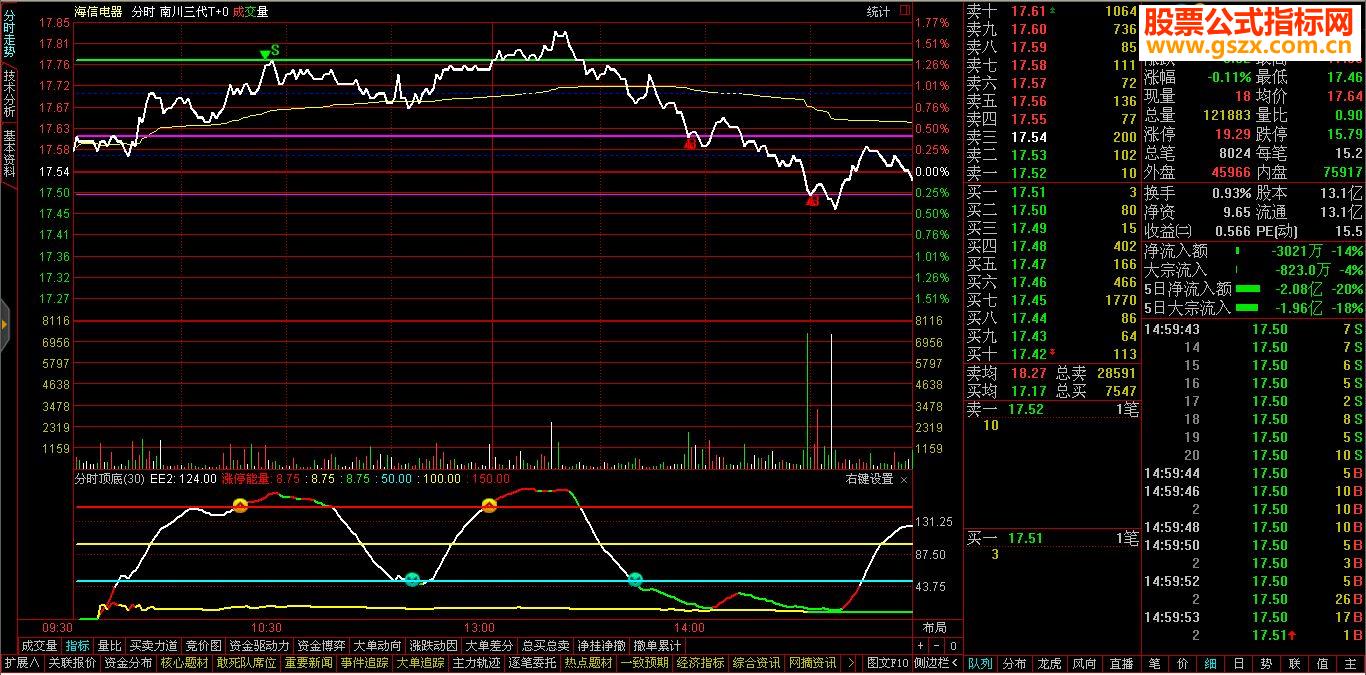Open 敢死队席位 tab

point(246,663)
